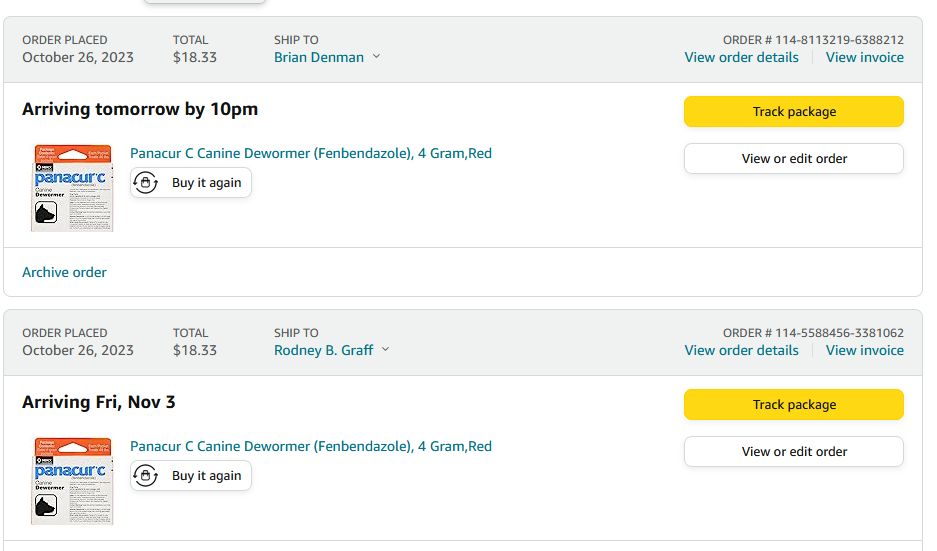Viewport: 937px width, 551px height.
Task: Click the Buy it again cart icon, first order
Action: [146, 183]
